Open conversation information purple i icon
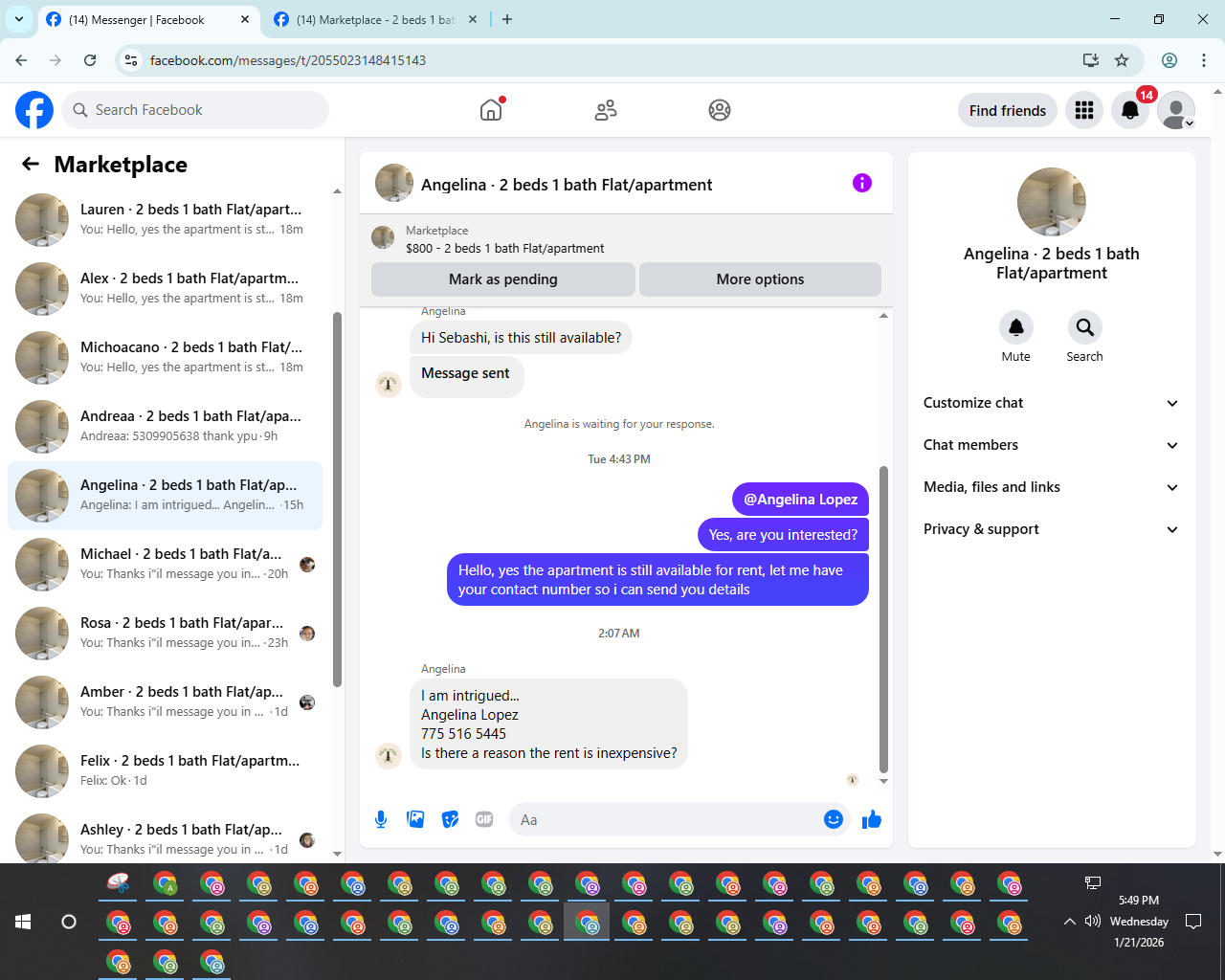Image resolution: width=1225 pixels, height=980 pixels. point(862,183)
